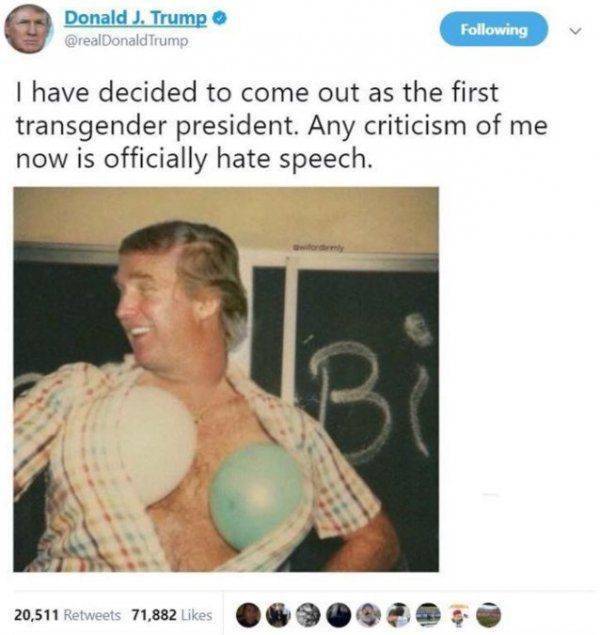Toggle the Following button
Viewport: 600px width, 635px height.
(494, 29)
